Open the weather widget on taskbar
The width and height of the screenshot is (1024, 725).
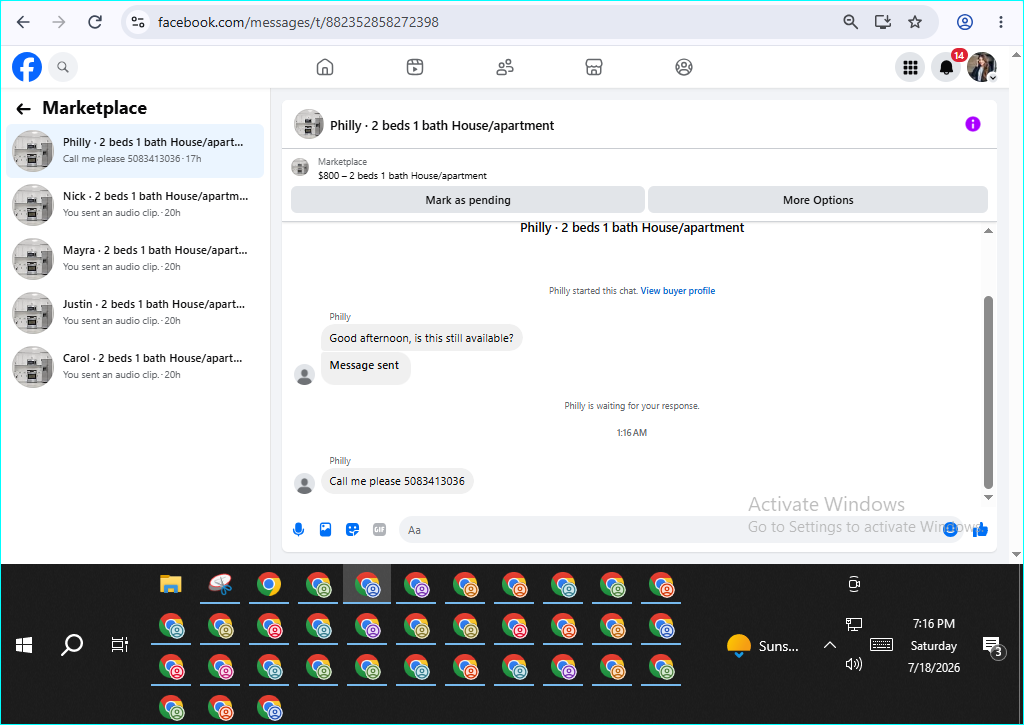tap(763, 646)
